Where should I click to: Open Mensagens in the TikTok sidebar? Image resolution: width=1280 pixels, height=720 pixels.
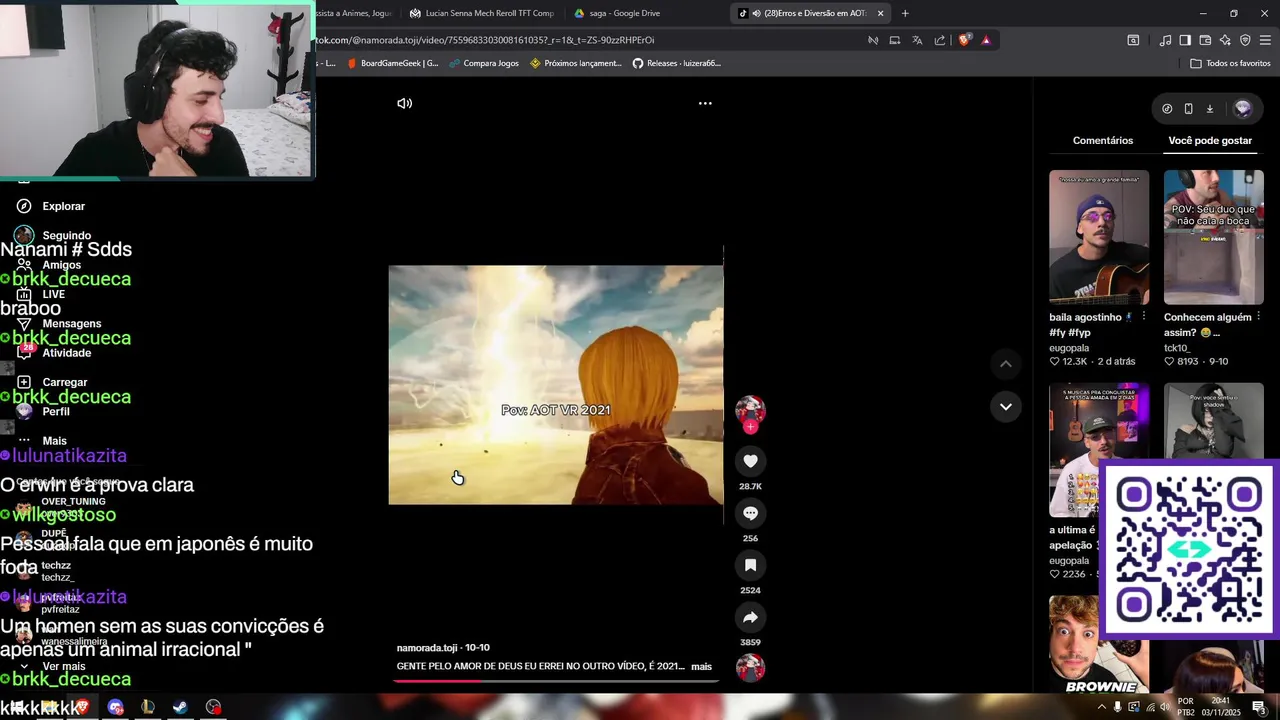(x=59, y=323)
